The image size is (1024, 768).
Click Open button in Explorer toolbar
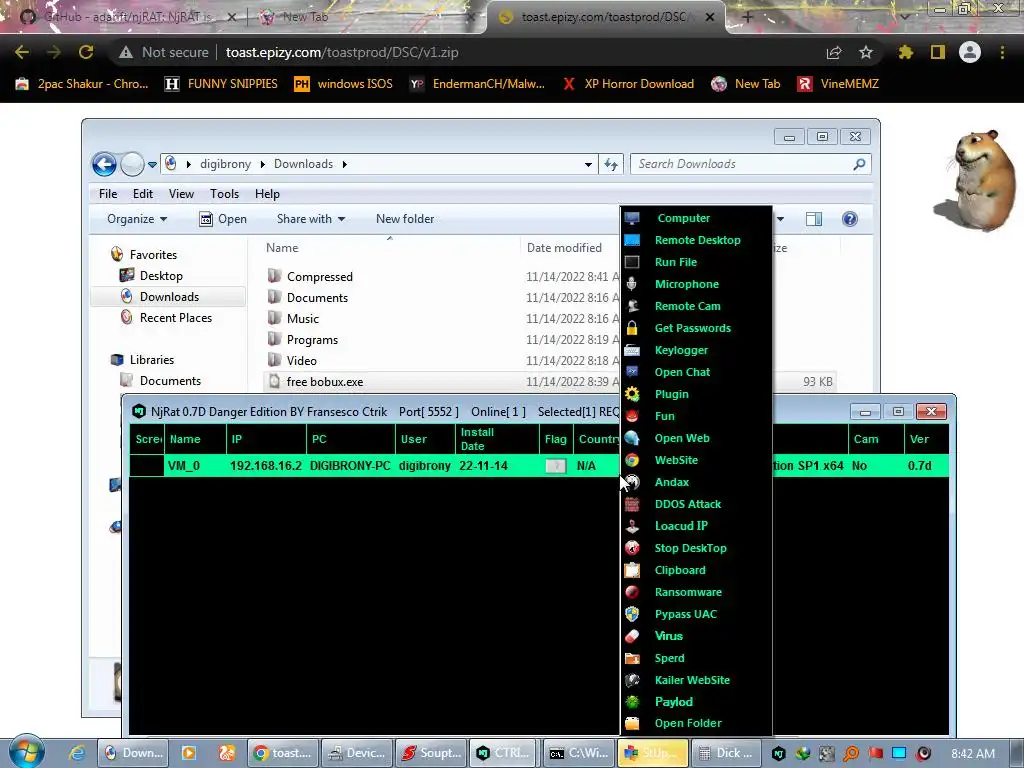pos(223,219)
